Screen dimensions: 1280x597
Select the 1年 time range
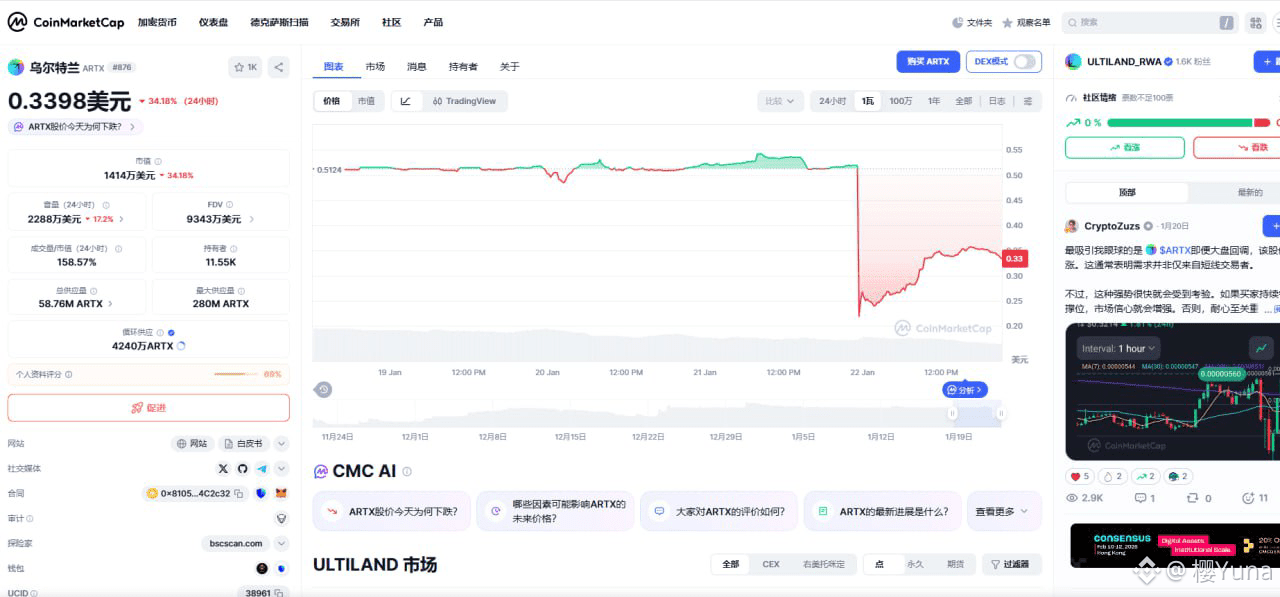[x=934, y=101]
